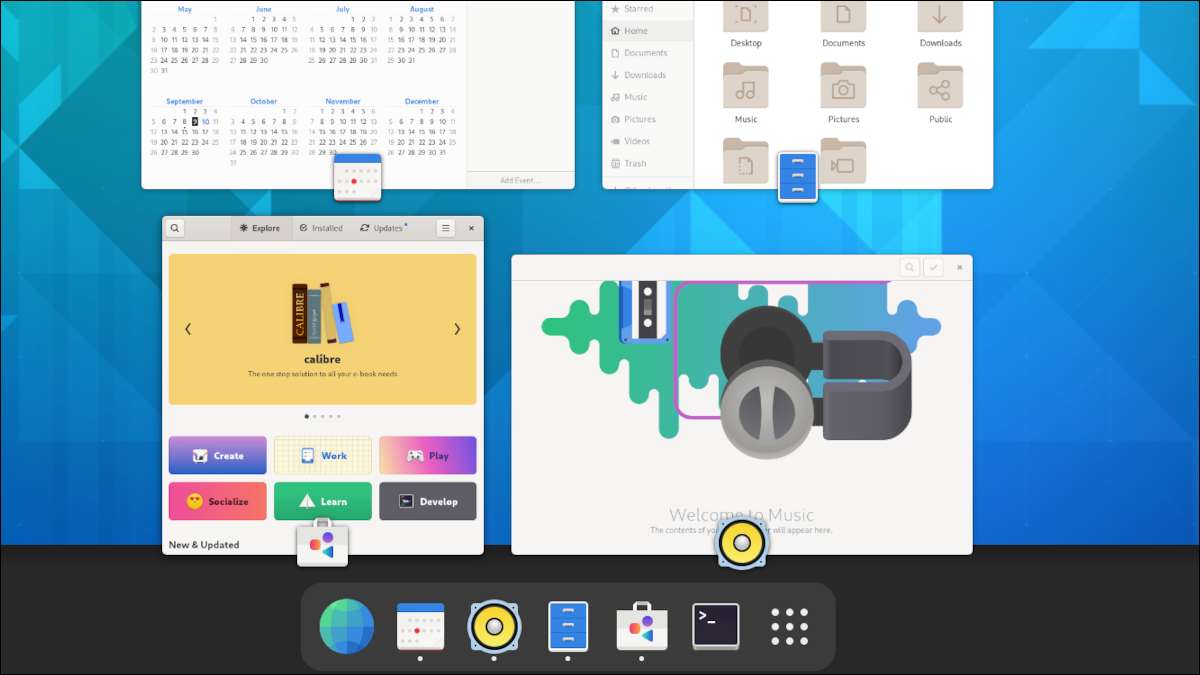This screenshot has width=1200, height=675.
Task: Launch Terminal from the dock
Action: [716, 626]
